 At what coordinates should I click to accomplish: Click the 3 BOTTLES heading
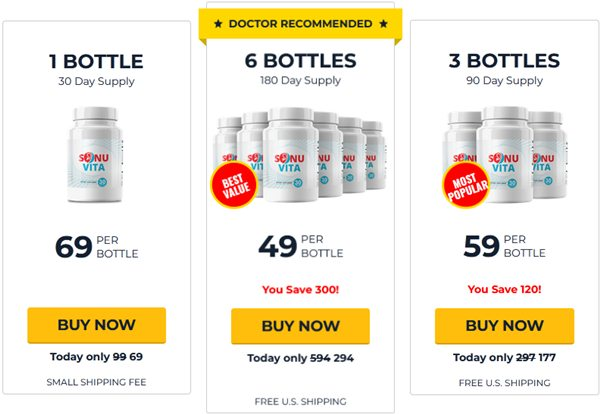click(x=504, y=61)
